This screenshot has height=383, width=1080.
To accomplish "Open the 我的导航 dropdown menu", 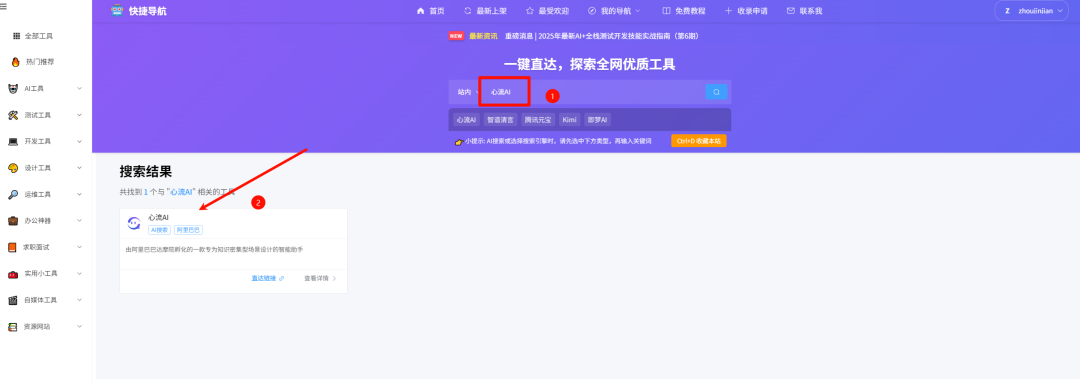I will [614, 11].
